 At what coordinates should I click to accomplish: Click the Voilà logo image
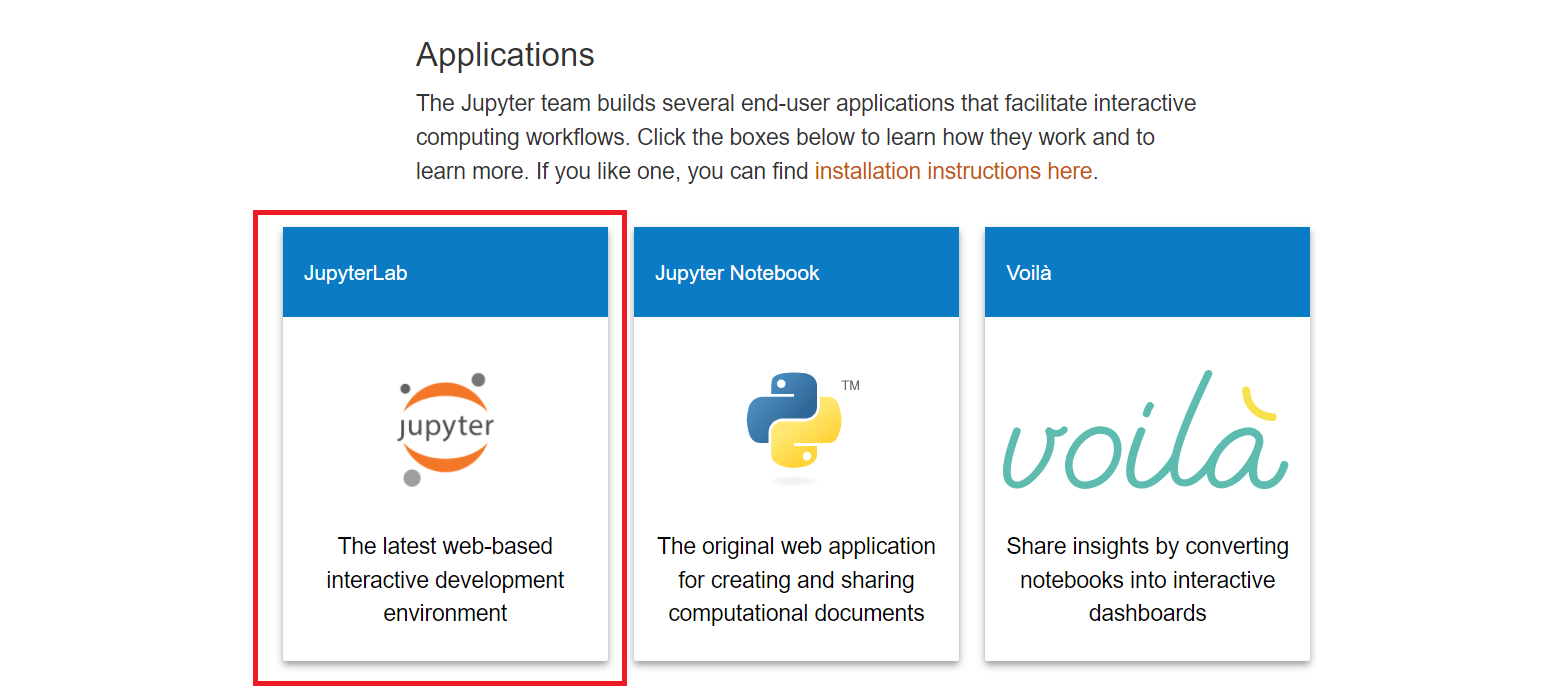pos(1146,430)
